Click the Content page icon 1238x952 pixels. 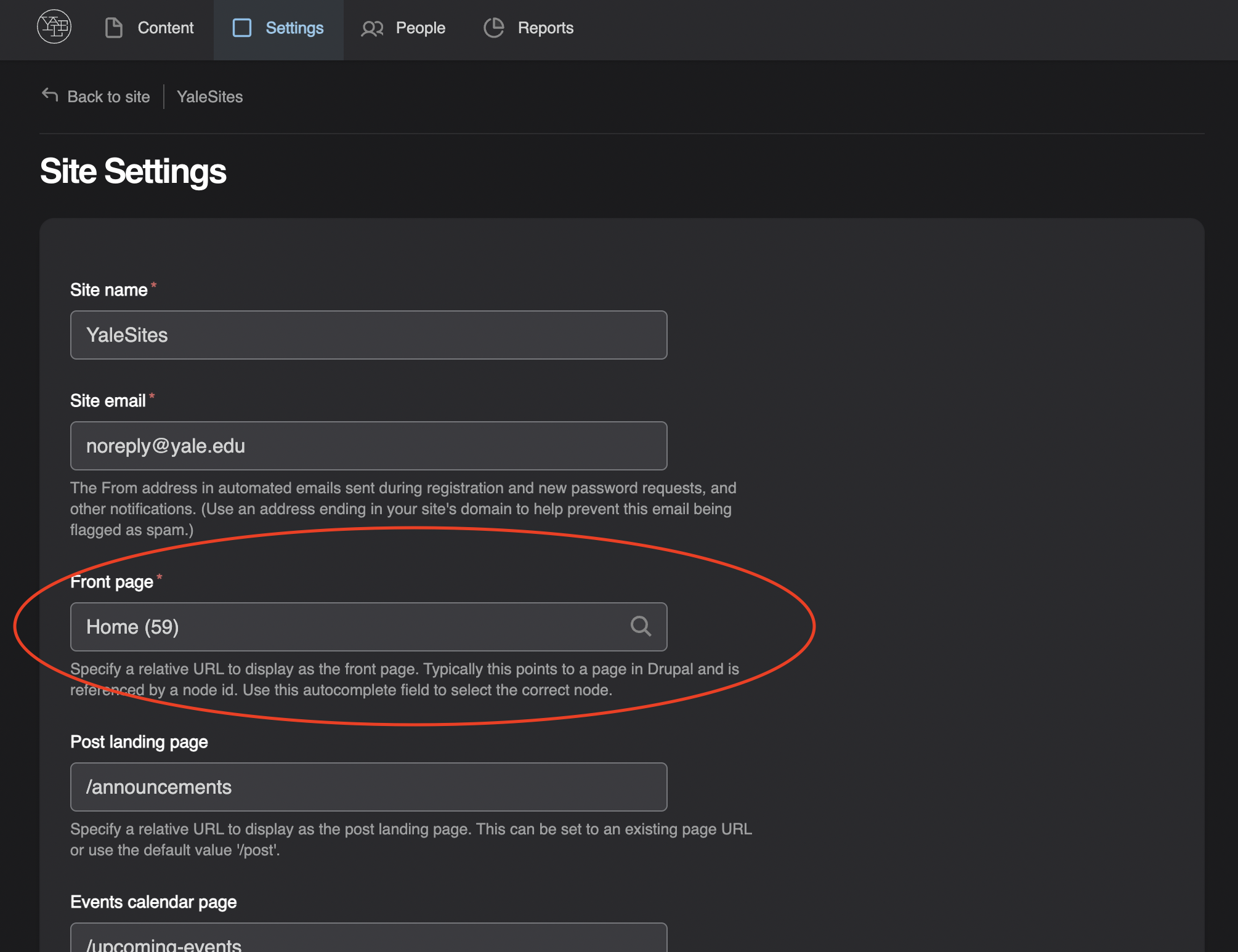(114, 28)
